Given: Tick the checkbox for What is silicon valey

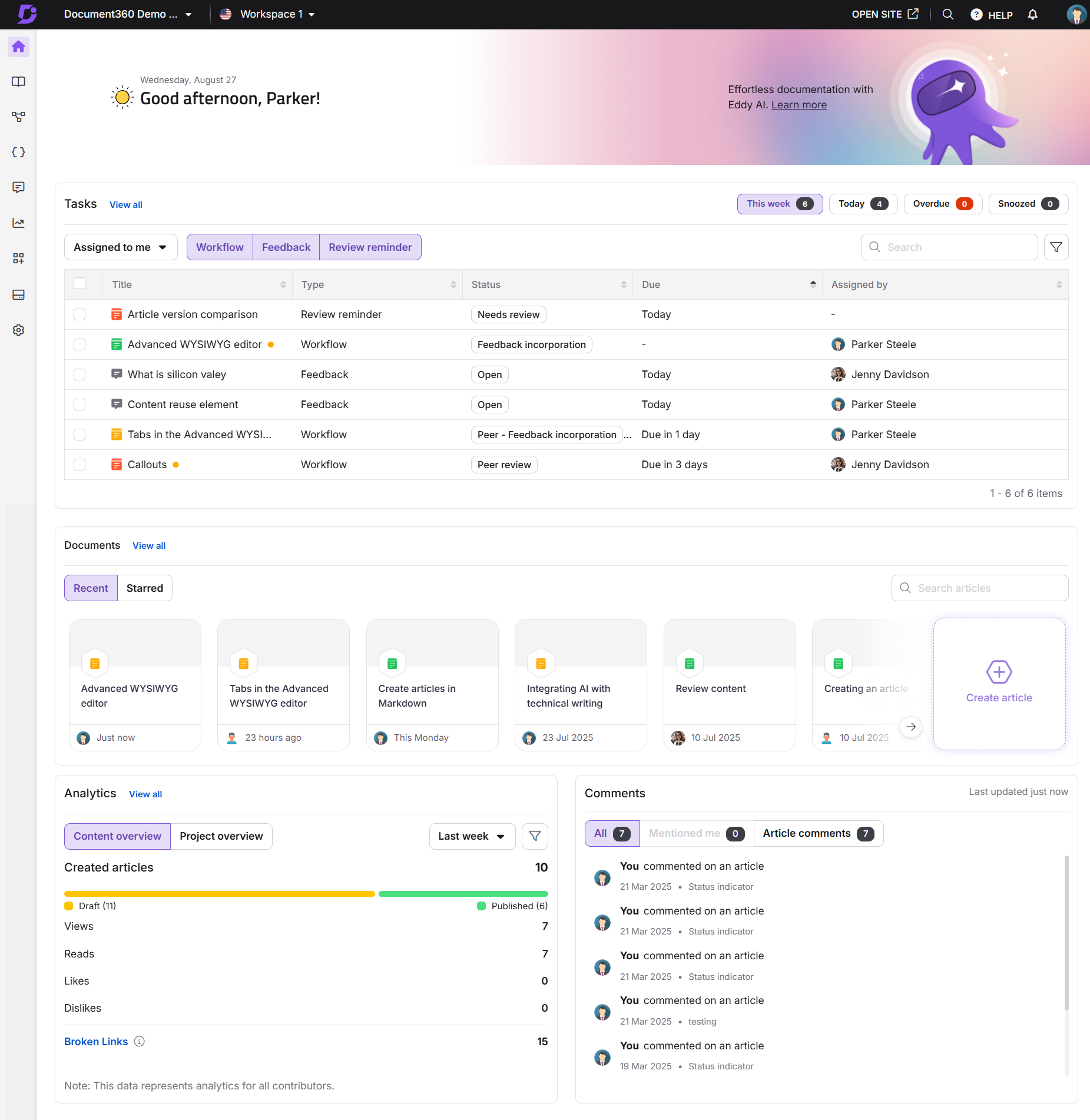Looking at the screenshot, I should (79, 375).
